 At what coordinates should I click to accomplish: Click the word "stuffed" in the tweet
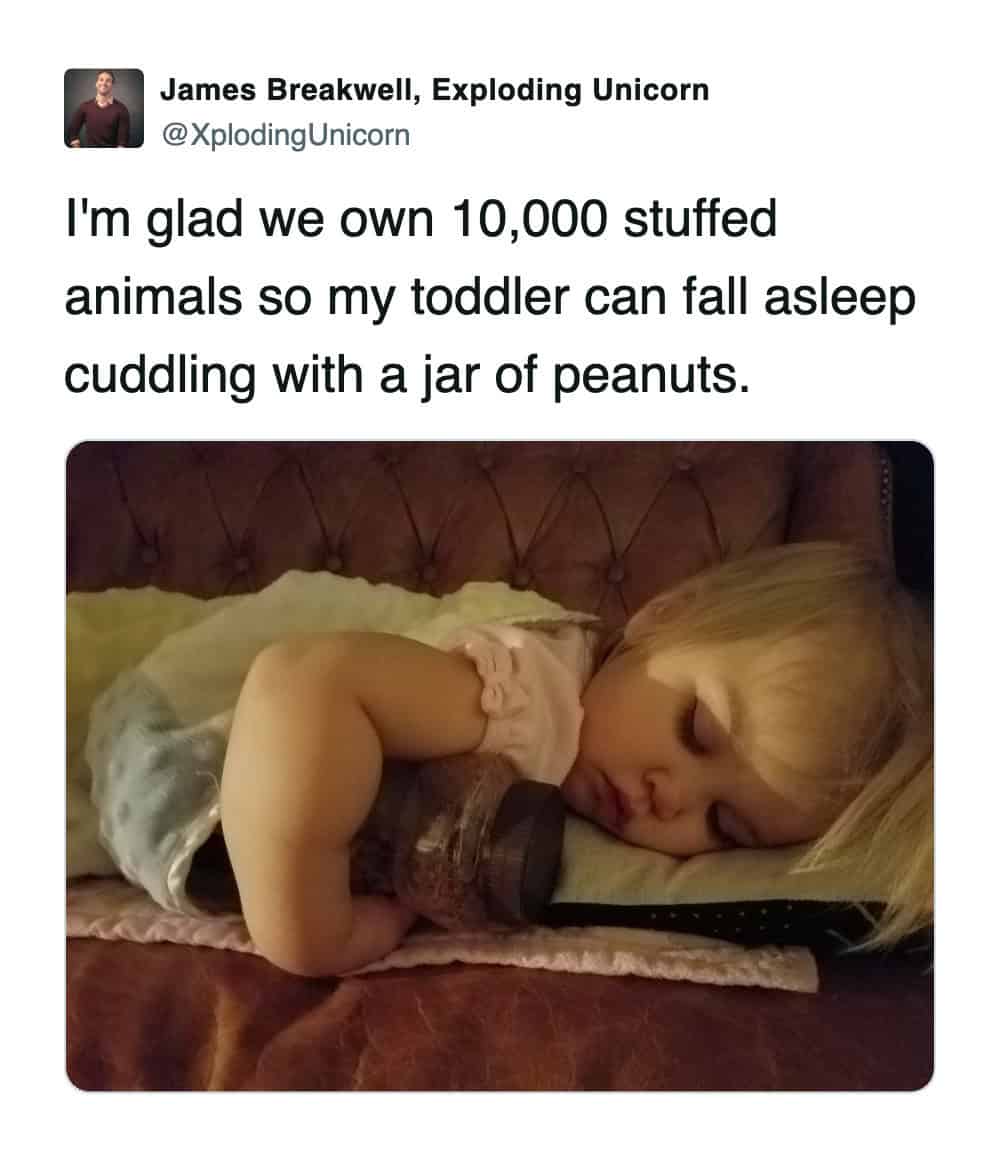coord(700,219)
